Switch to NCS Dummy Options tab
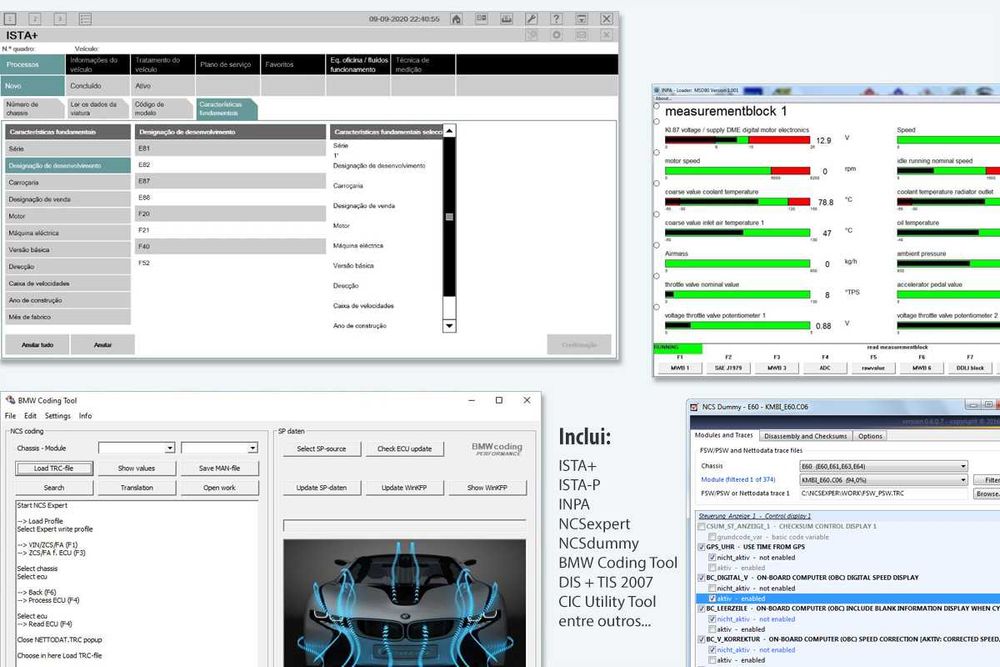Viewport: 1000px width, 667px height. coord(870,436)
